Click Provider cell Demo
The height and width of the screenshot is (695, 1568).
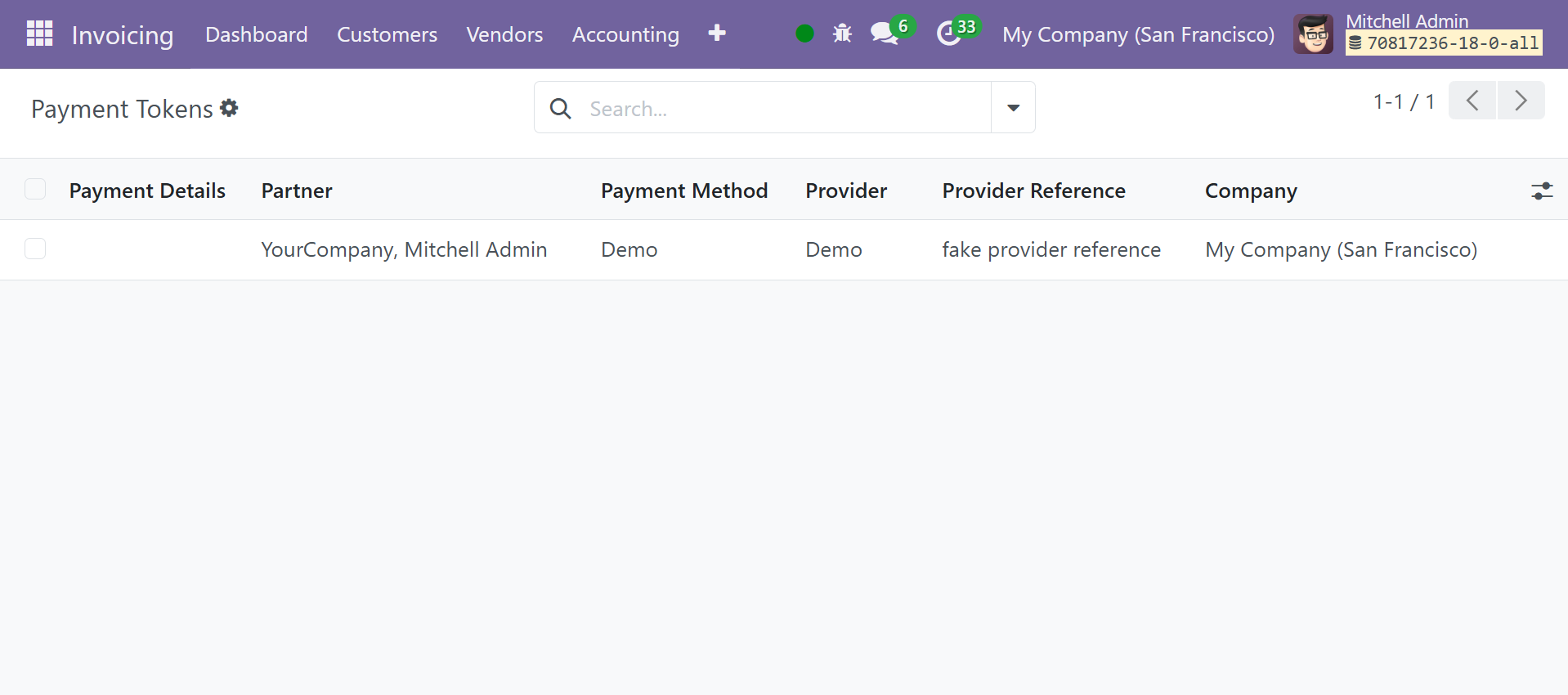tap(834, 249)
